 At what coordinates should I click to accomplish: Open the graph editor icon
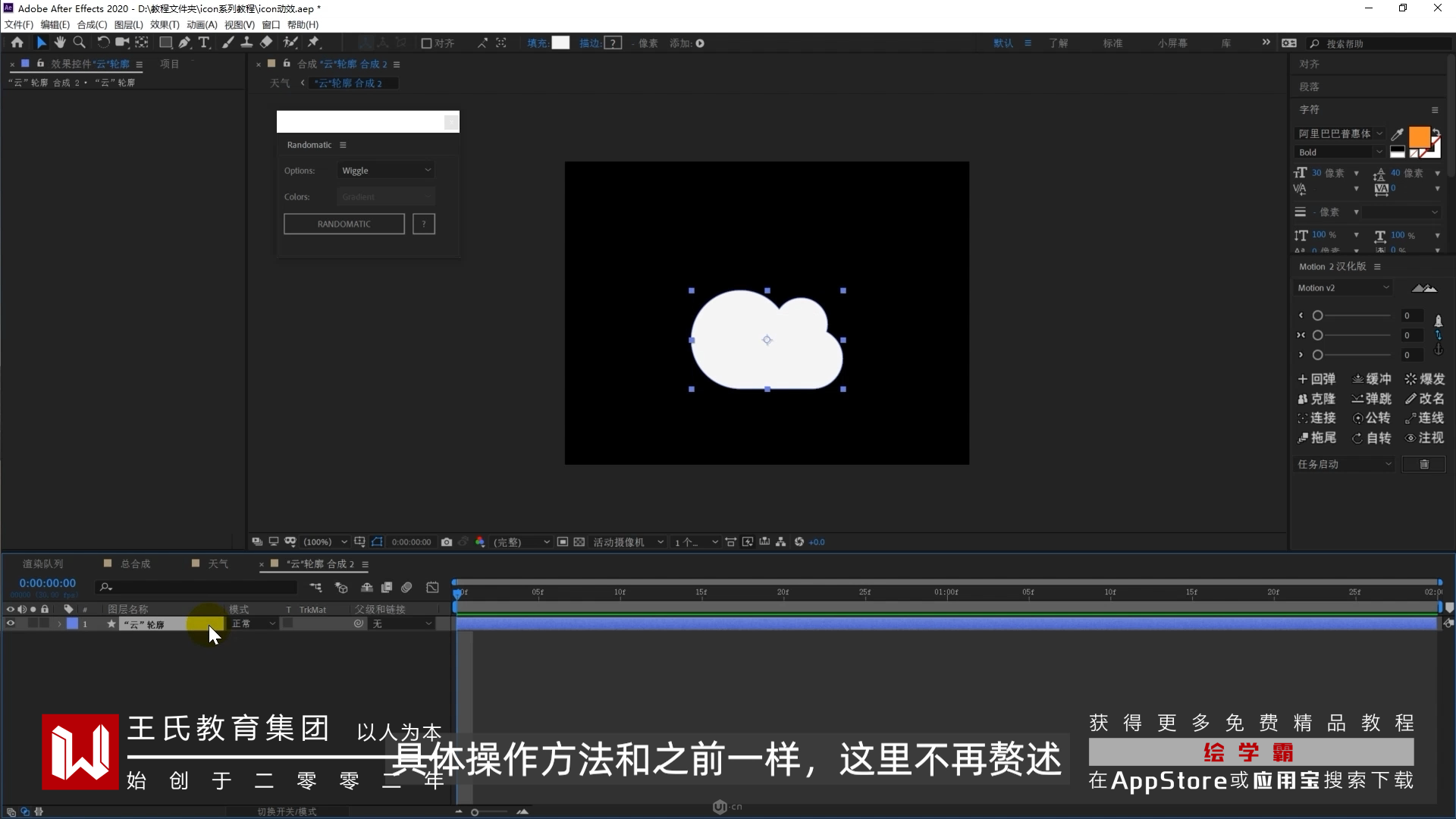click(x=432, y=587)
